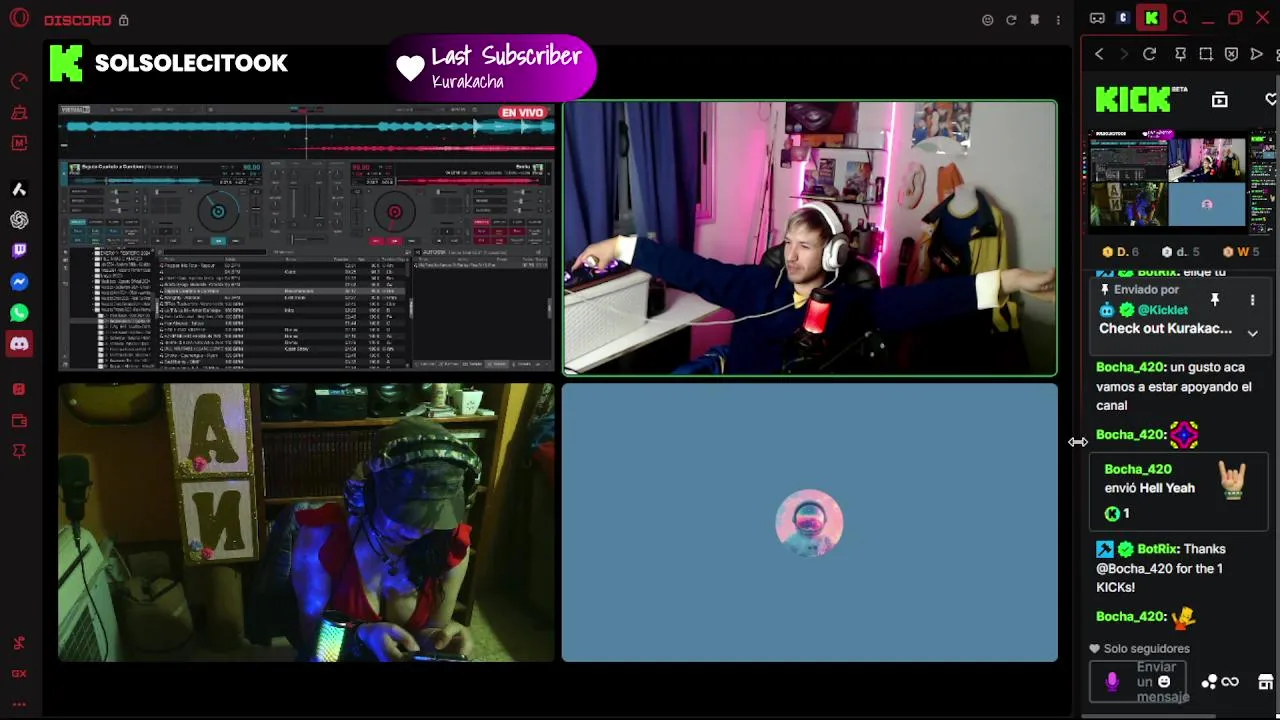Select the Discord sidebar icon

(x=19, y=344)
